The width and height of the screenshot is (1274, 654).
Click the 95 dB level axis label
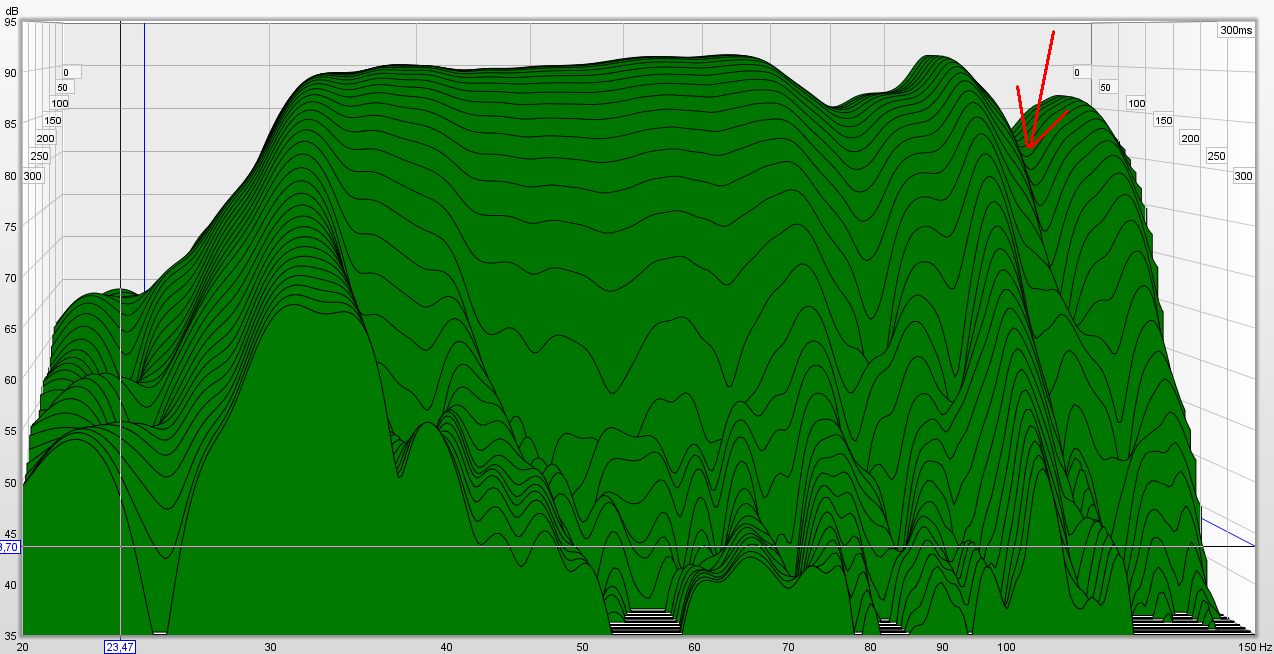click(x=11, y=22)
